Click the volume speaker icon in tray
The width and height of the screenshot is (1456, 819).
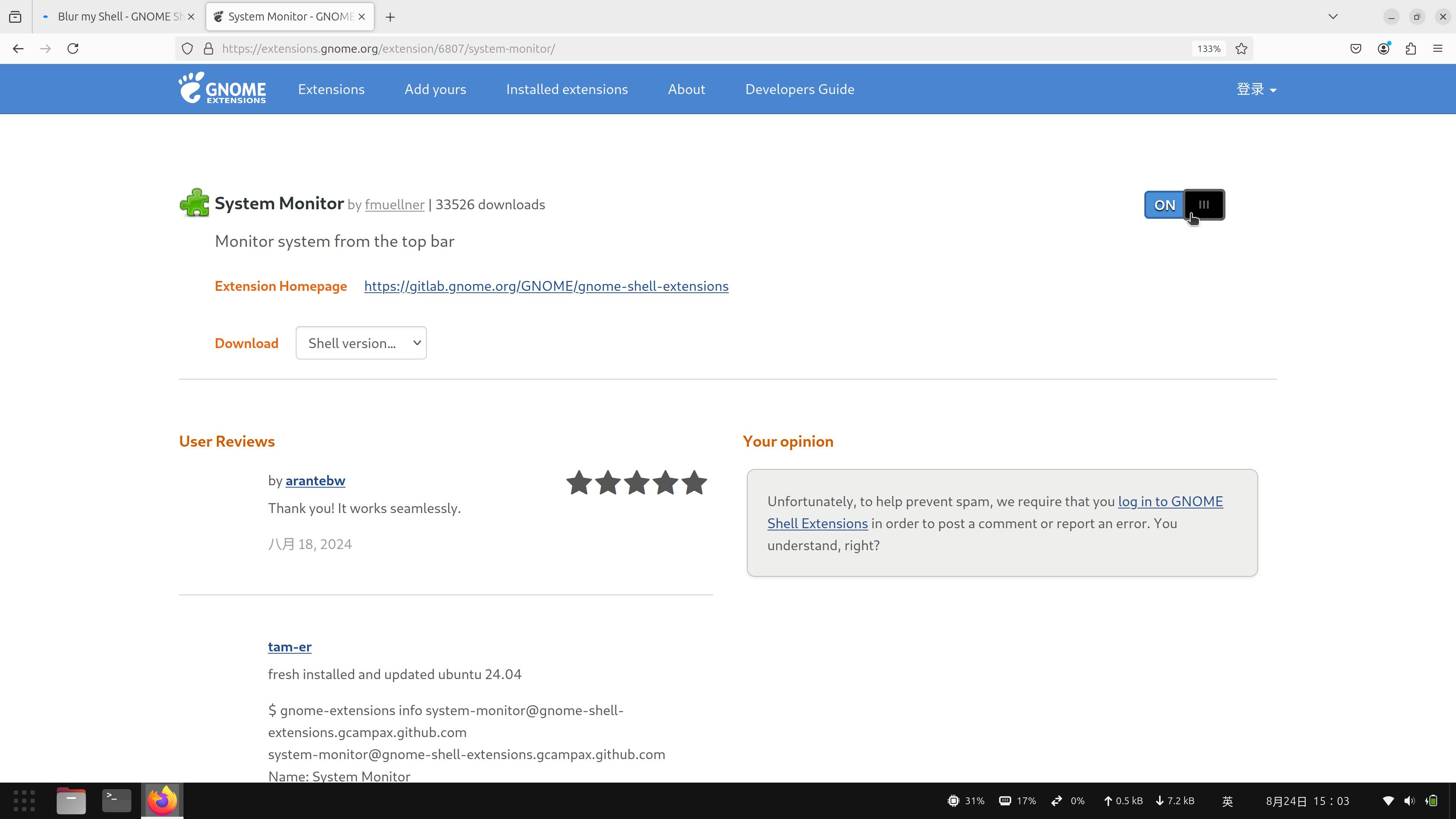tap(1410, 801)
